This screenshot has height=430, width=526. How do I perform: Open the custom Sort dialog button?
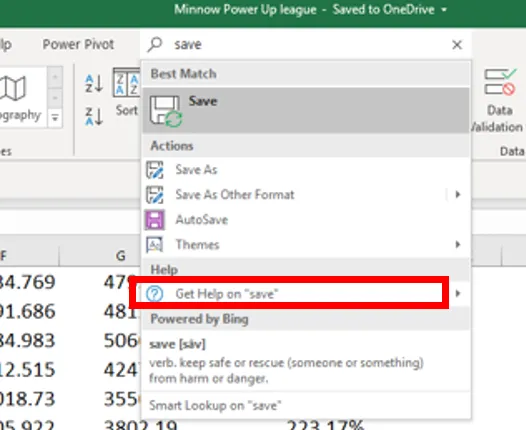click(126, 93)
